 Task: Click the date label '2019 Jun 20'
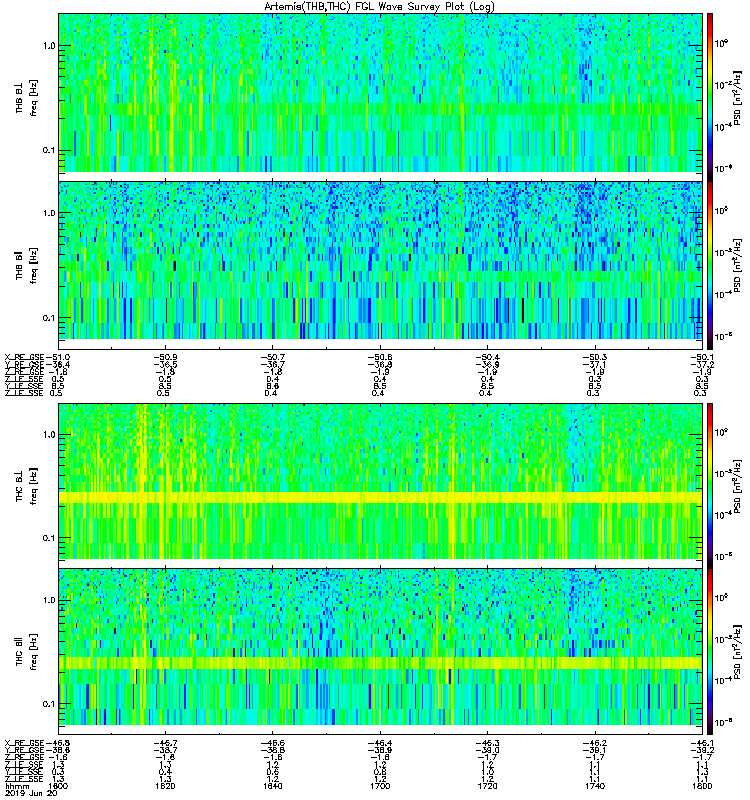31,793
